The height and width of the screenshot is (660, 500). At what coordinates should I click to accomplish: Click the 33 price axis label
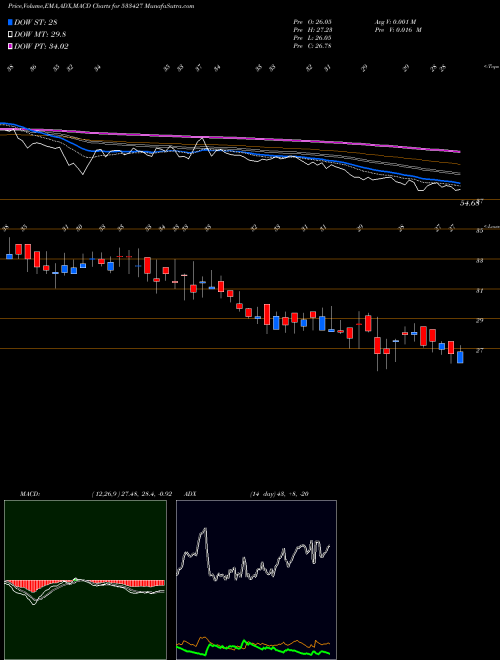click(479, 261)
